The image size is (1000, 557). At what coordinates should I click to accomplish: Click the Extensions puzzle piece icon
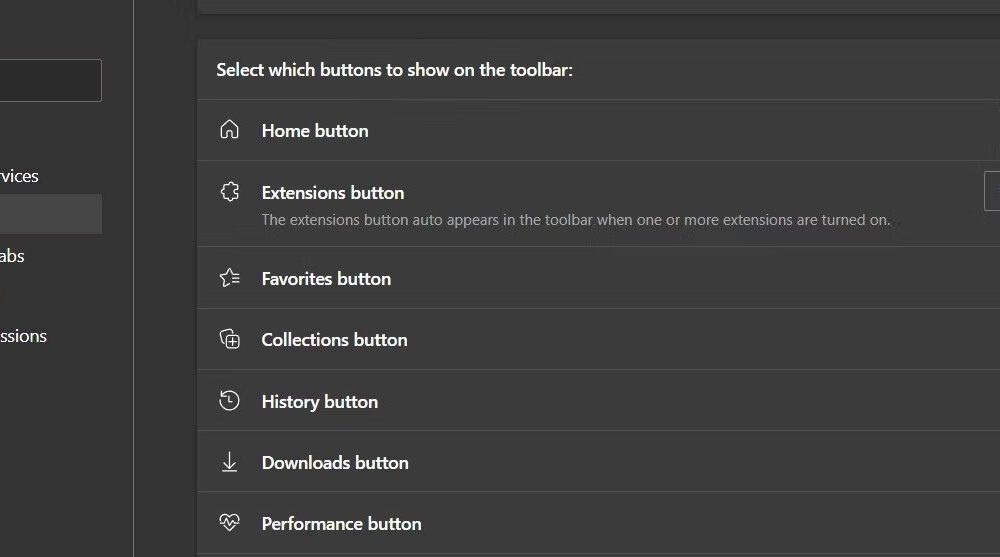[x=230, y=191]
